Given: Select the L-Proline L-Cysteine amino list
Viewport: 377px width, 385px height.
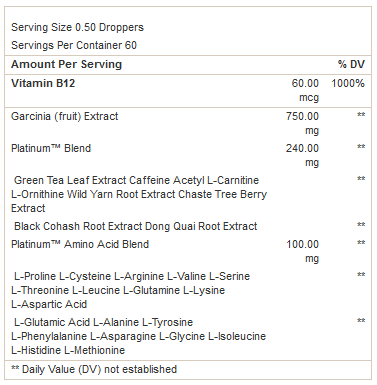Looking at the screenshot, I should tap(131, 290).
